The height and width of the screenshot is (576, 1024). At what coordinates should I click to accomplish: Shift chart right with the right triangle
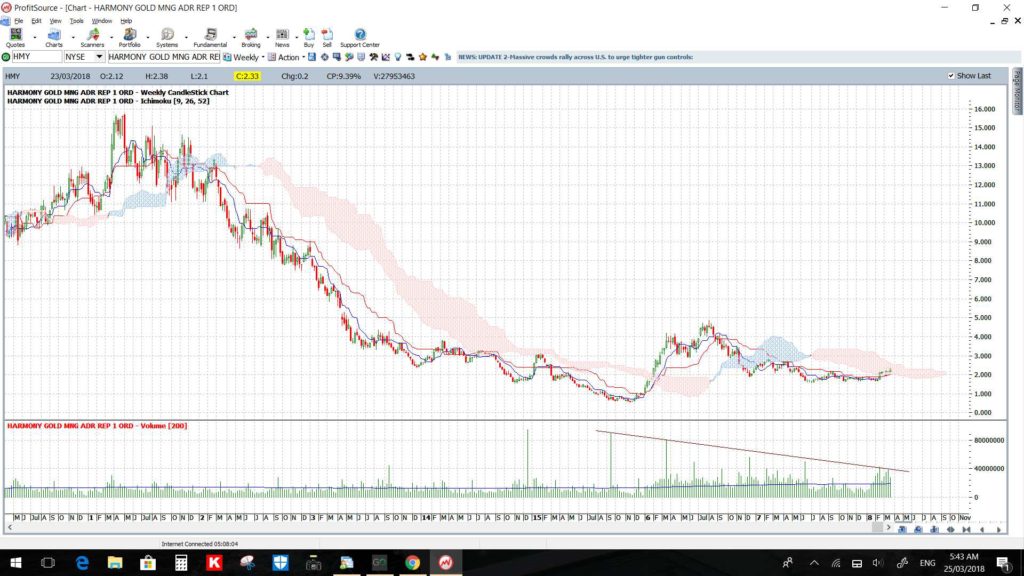pyautogui.click(x=998, y=530)
